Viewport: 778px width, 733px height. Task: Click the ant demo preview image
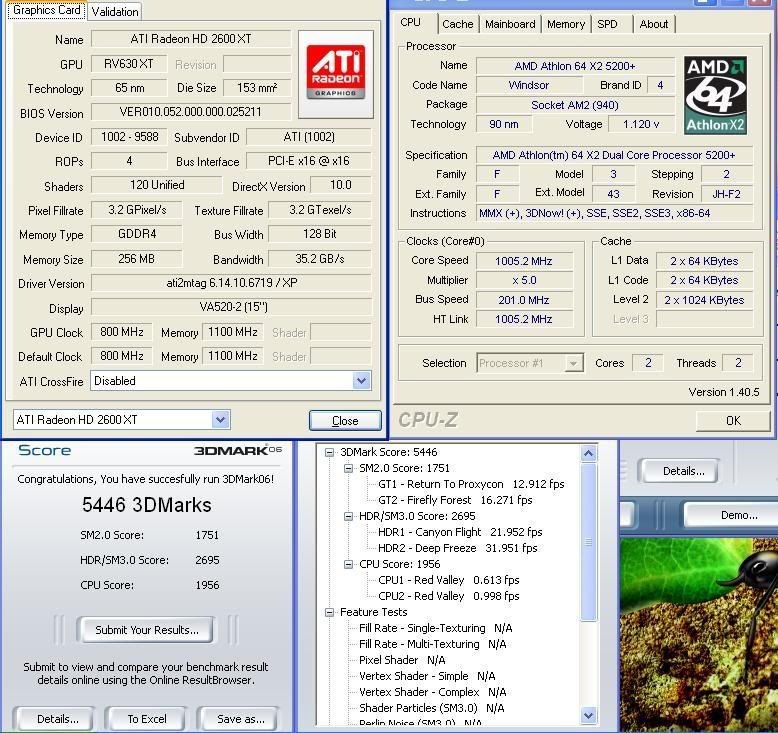pos(699,630)
